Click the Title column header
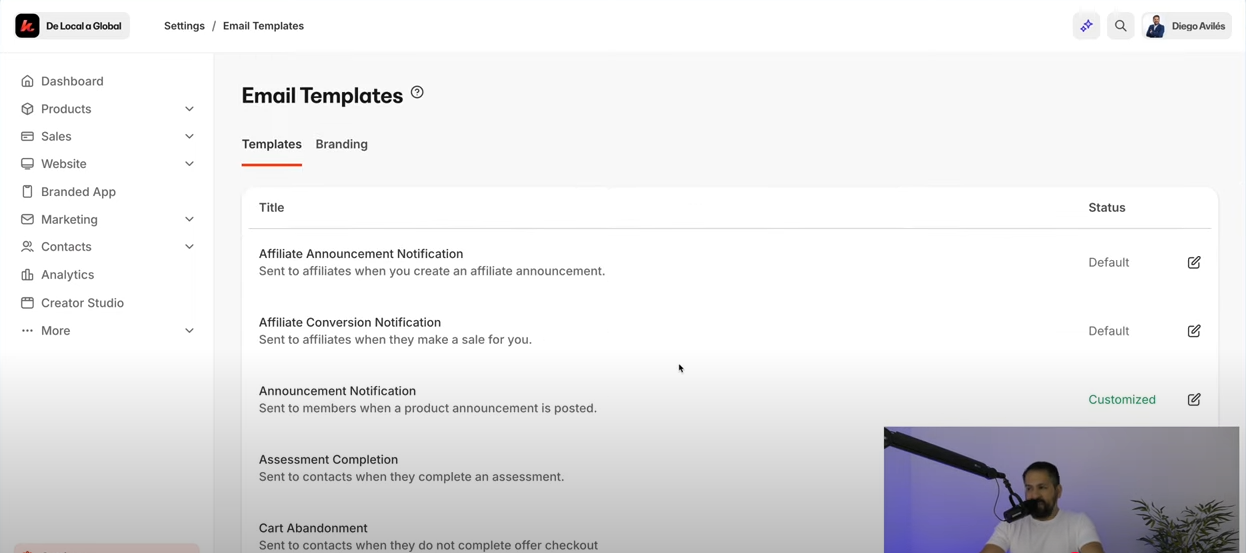 click(271, 208)
